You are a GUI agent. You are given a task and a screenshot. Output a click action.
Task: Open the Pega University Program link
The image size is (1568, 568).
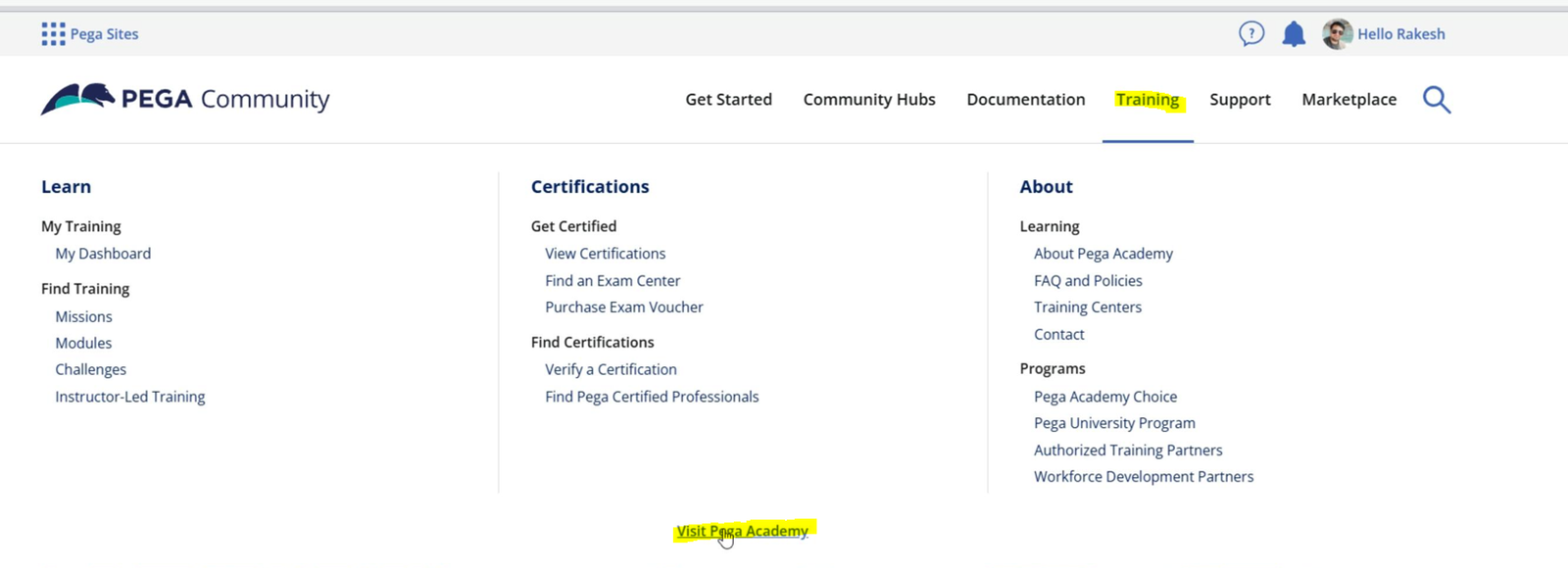pyautogui.click(x=1114, y=423)
